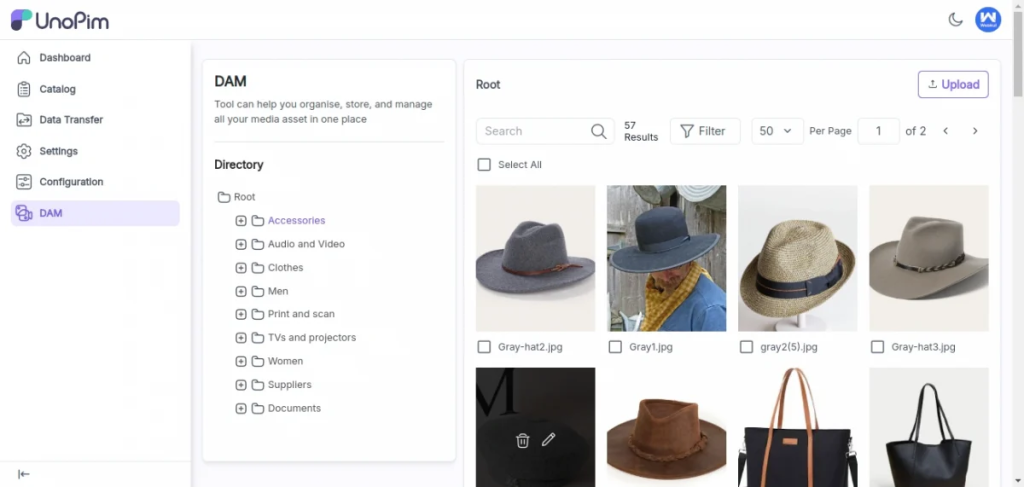Image resolution: width=1024 pixels, height=487 pixels.
Task: Open the gray2(5).jpg straw hat thumbnail
Action: [x=797, y=259]
